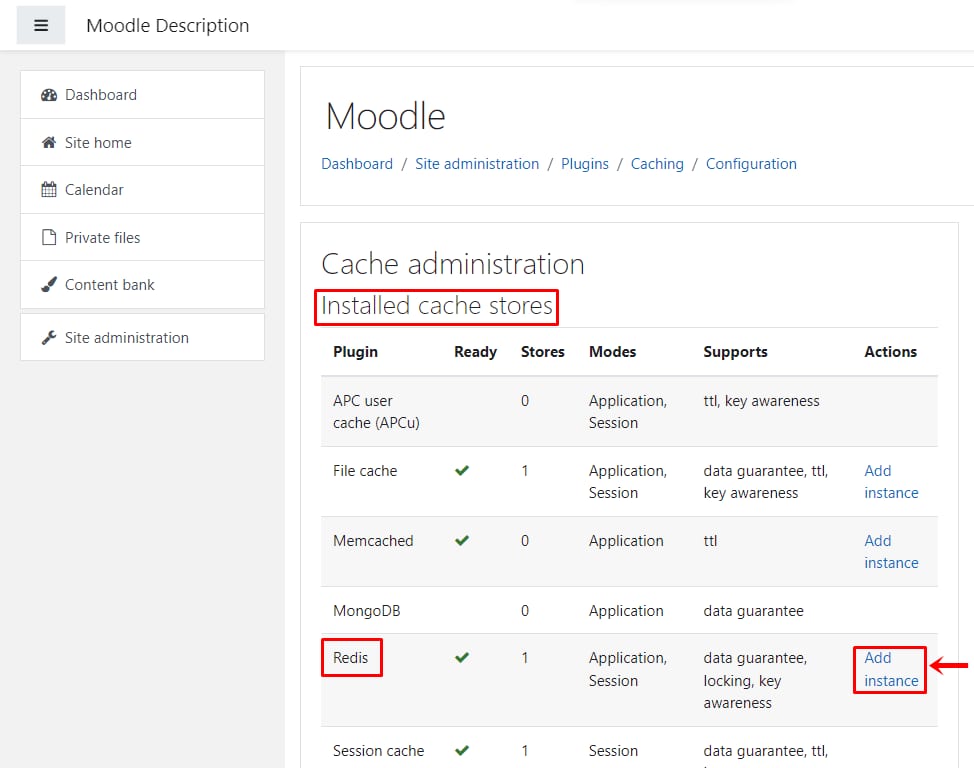
Task: Open Private files in the side menu
Action: click(142, 237)
